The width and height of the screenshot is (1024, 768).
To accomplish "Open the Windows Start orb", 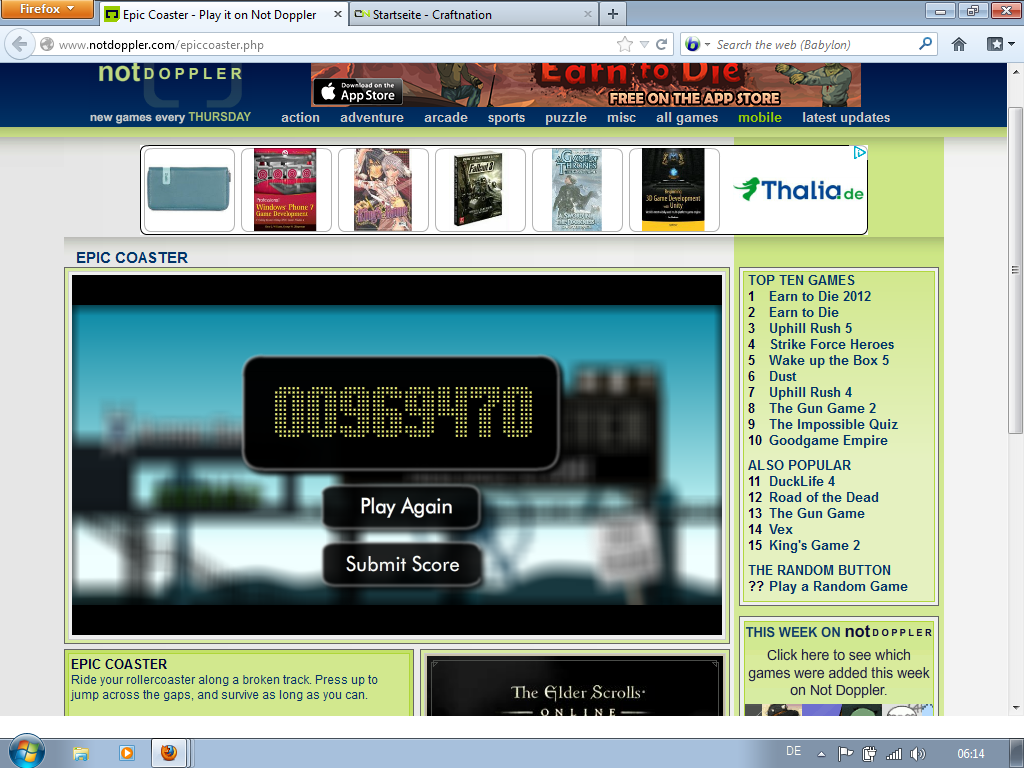I will point(27,750).
